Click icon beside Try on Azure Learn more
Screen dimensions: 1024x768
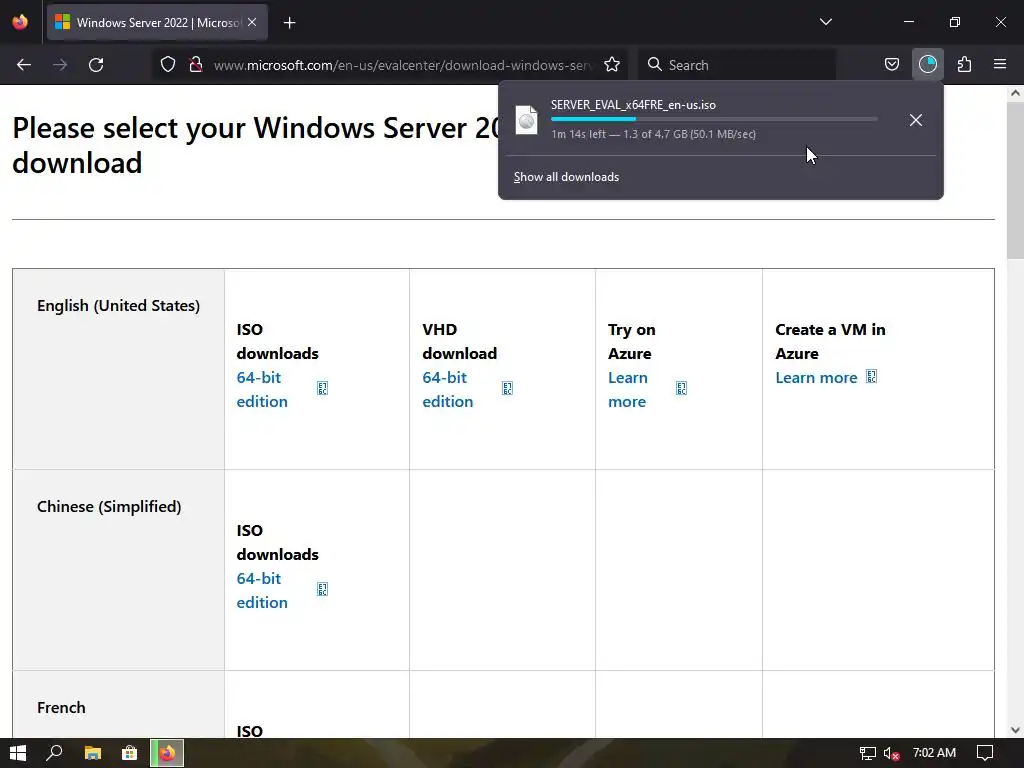(x=681, y=389)
